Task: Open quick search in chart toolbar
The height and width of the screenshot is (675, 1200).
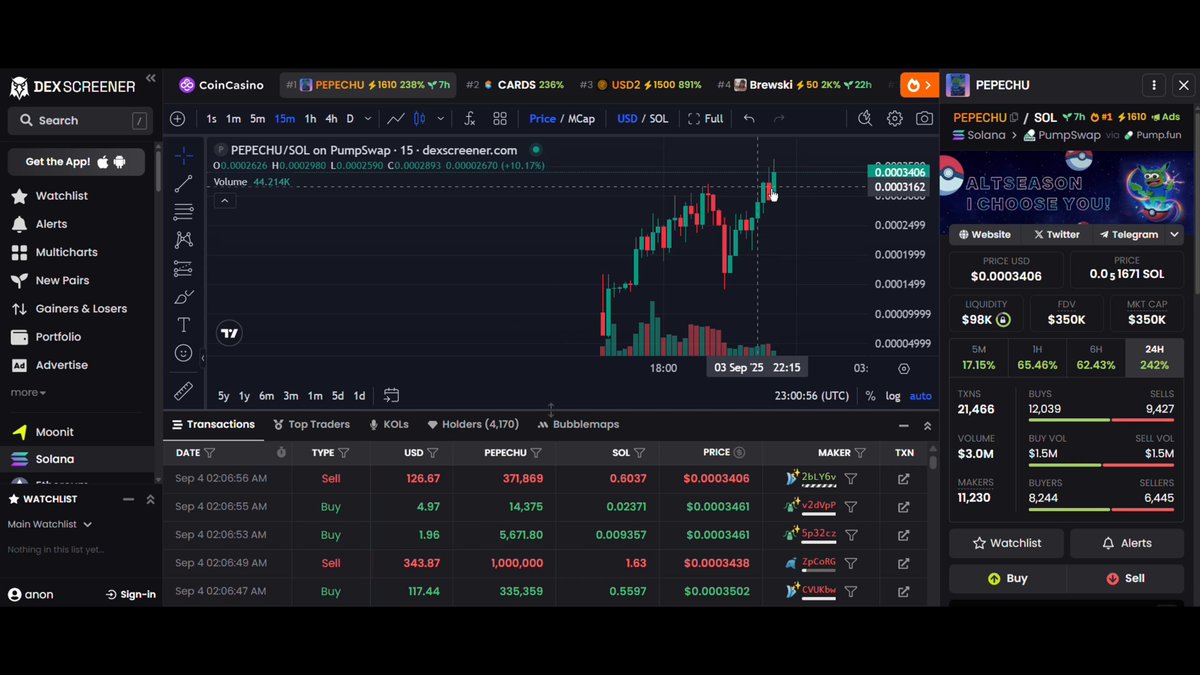Action: click(x=865, y=119)
